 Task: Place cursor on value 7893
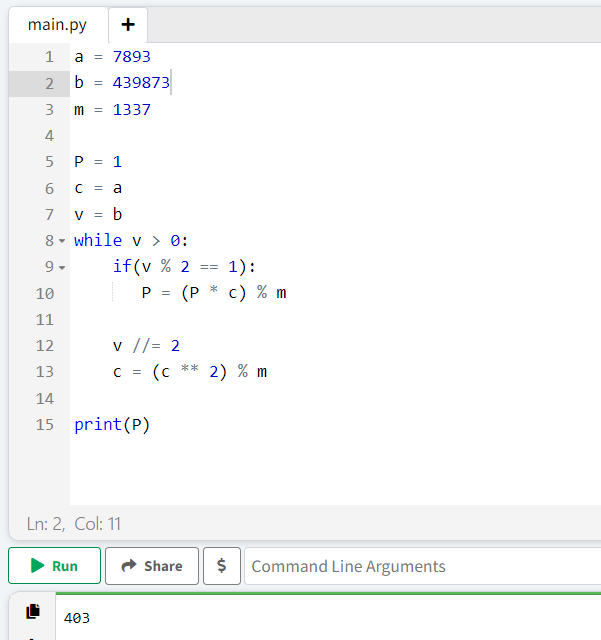point(131,57)
